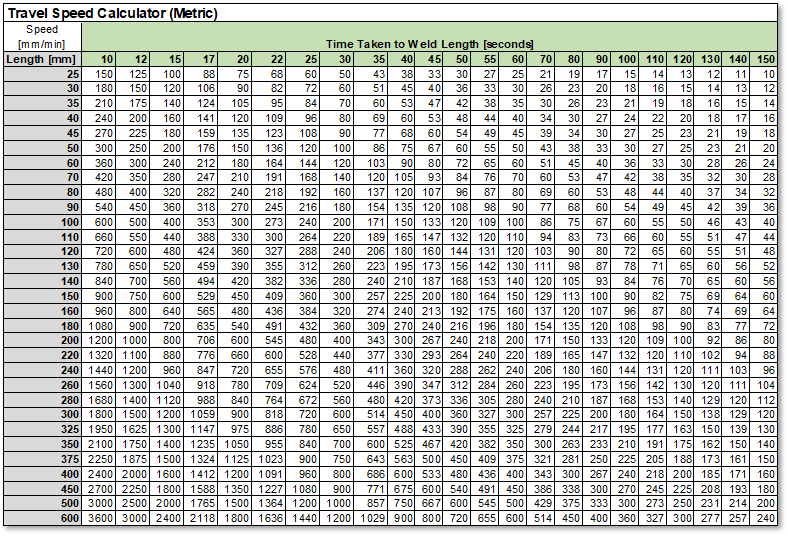This screenshot has height=536, width=788.
Task: Click the speed value '1235'
Action: tap(203, 444)
